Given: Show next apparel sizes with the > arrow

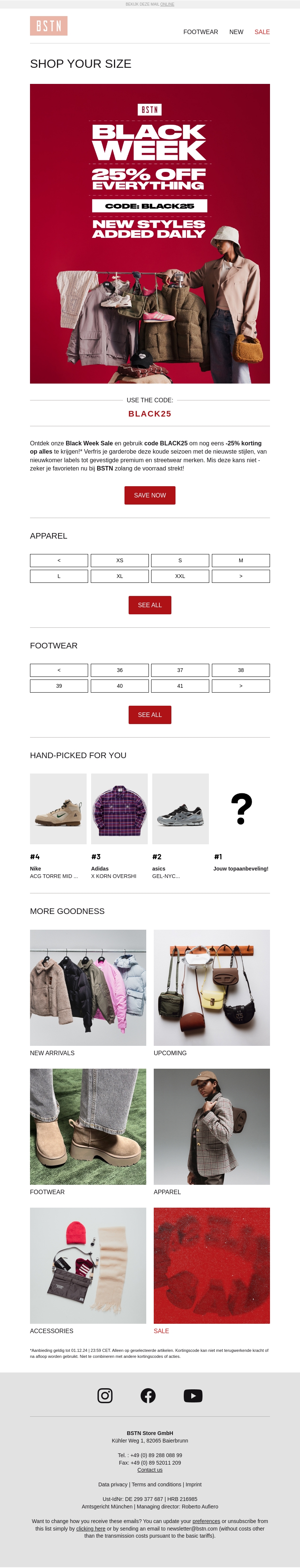Looking at the screenshot, I should coord(241,576).
